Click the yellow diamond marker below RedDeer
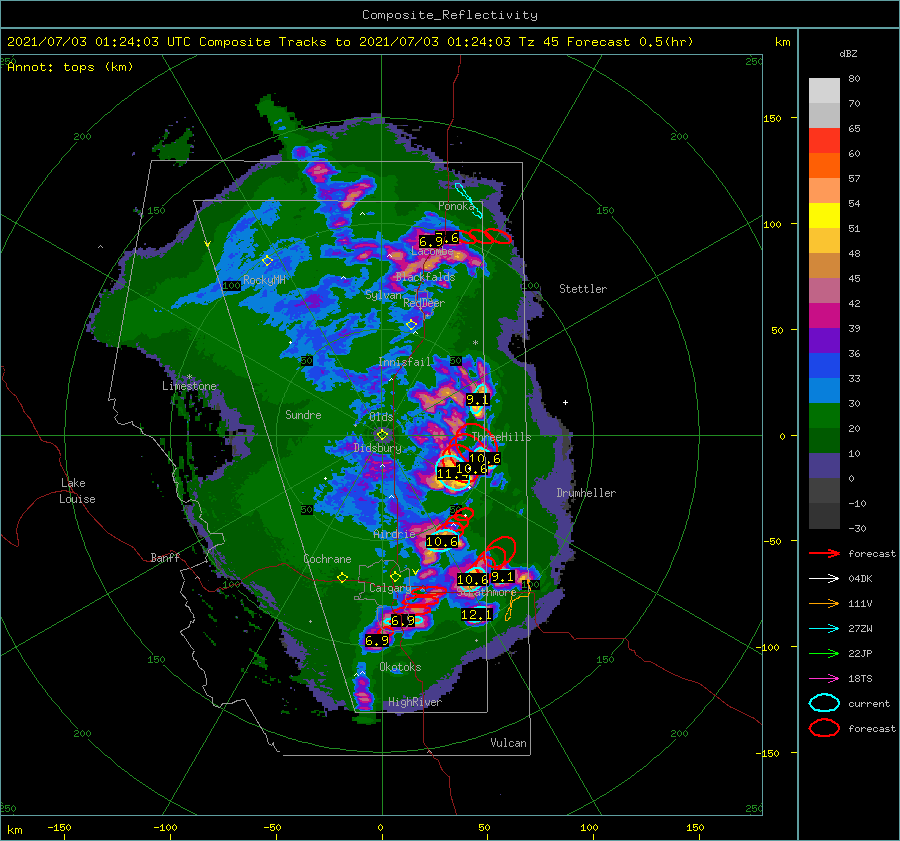Image resolution: width=900 pixels, height=841 pixels. (x=412, y=325)
